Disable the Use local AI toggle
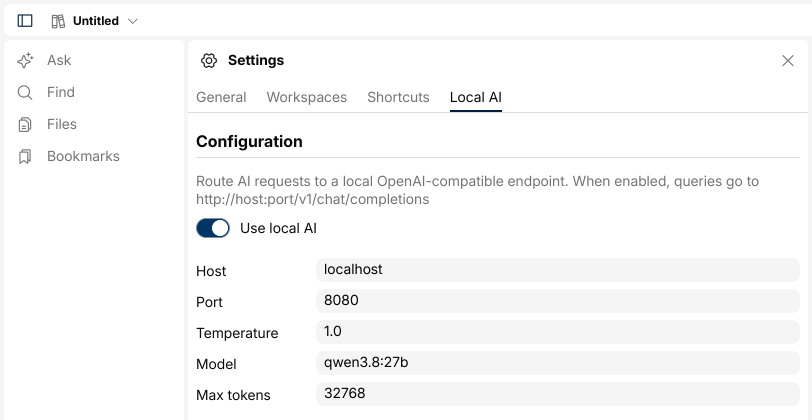 click(213, 228)
